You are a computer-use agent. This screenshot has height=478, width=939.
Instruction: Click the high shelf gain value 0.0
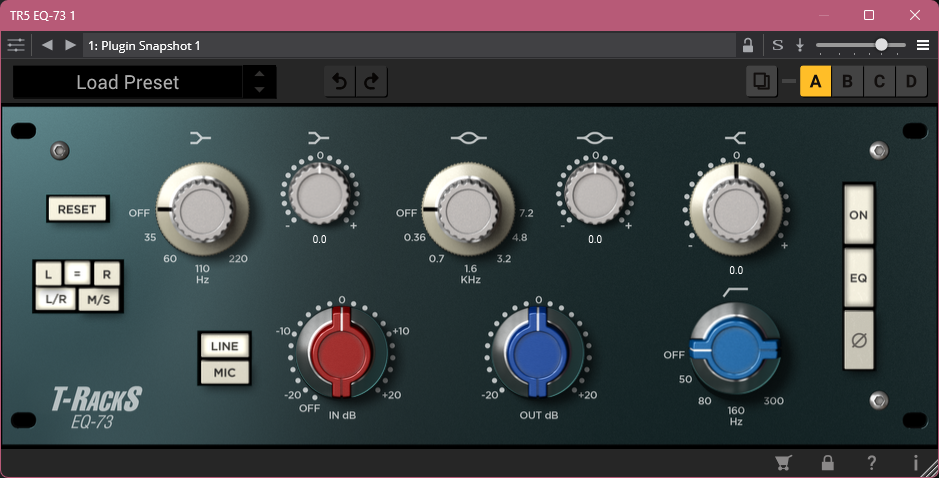(x=736, y=270)
